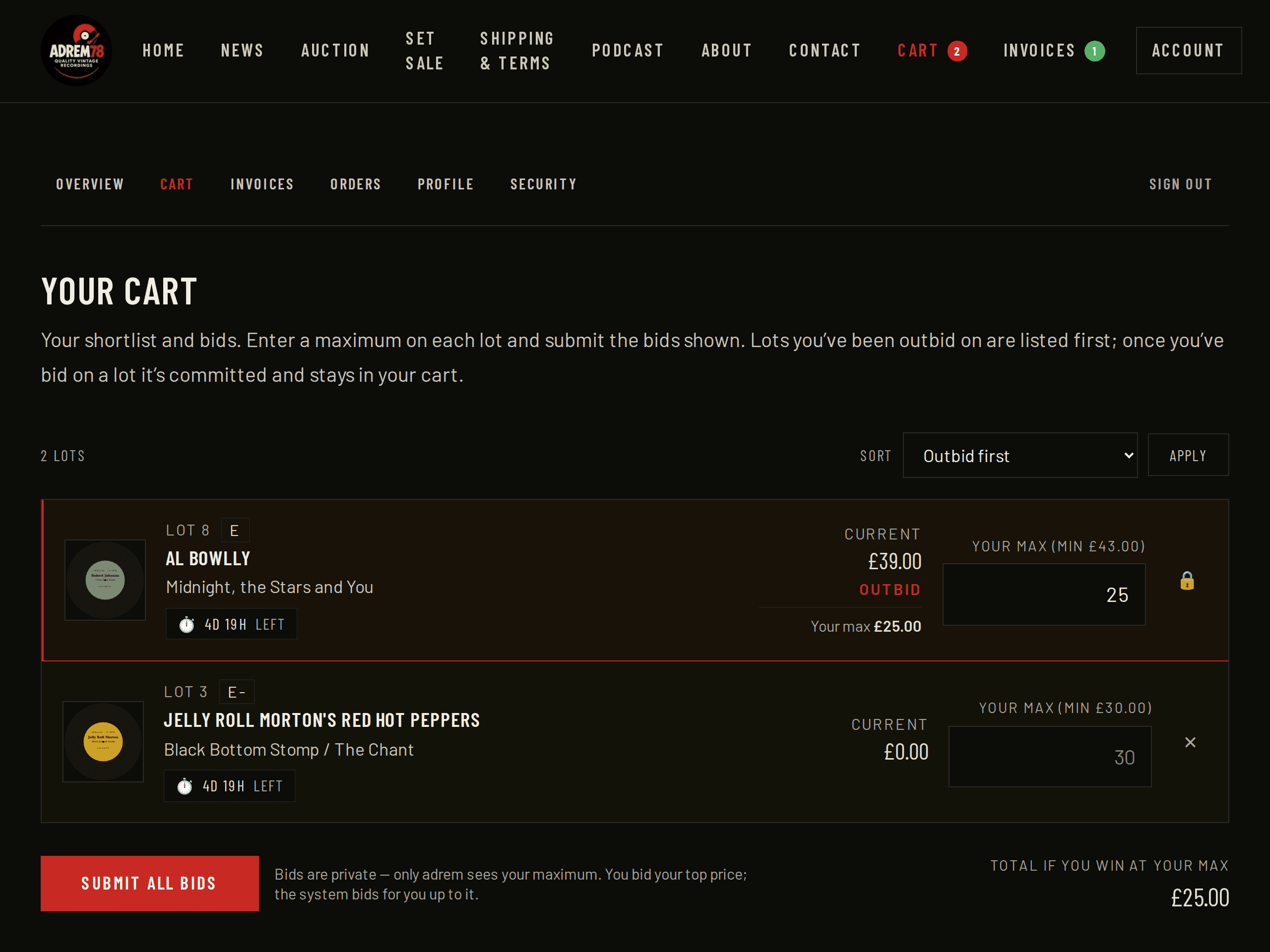Open the Podcast page
1270x952 pixels.
click(628, 51)
